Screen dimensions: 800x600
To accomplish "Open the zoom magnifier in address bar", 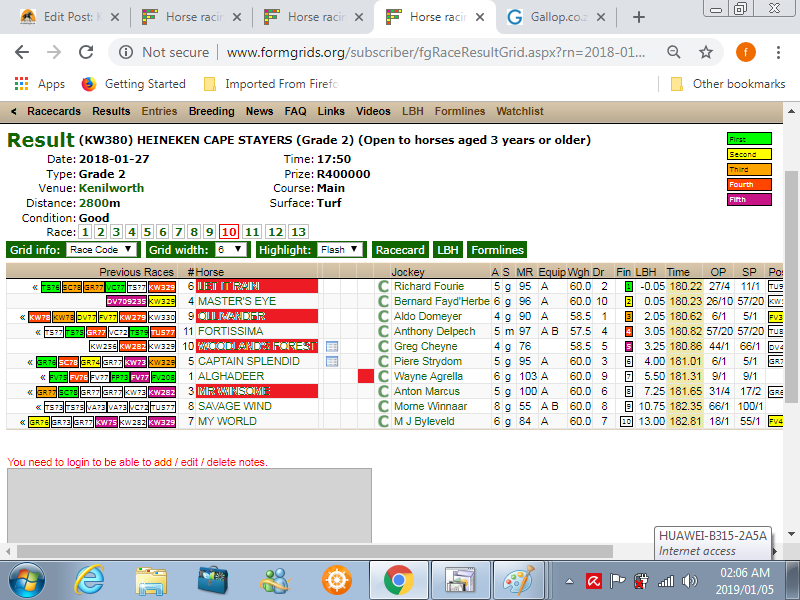I will pos(674,52).
